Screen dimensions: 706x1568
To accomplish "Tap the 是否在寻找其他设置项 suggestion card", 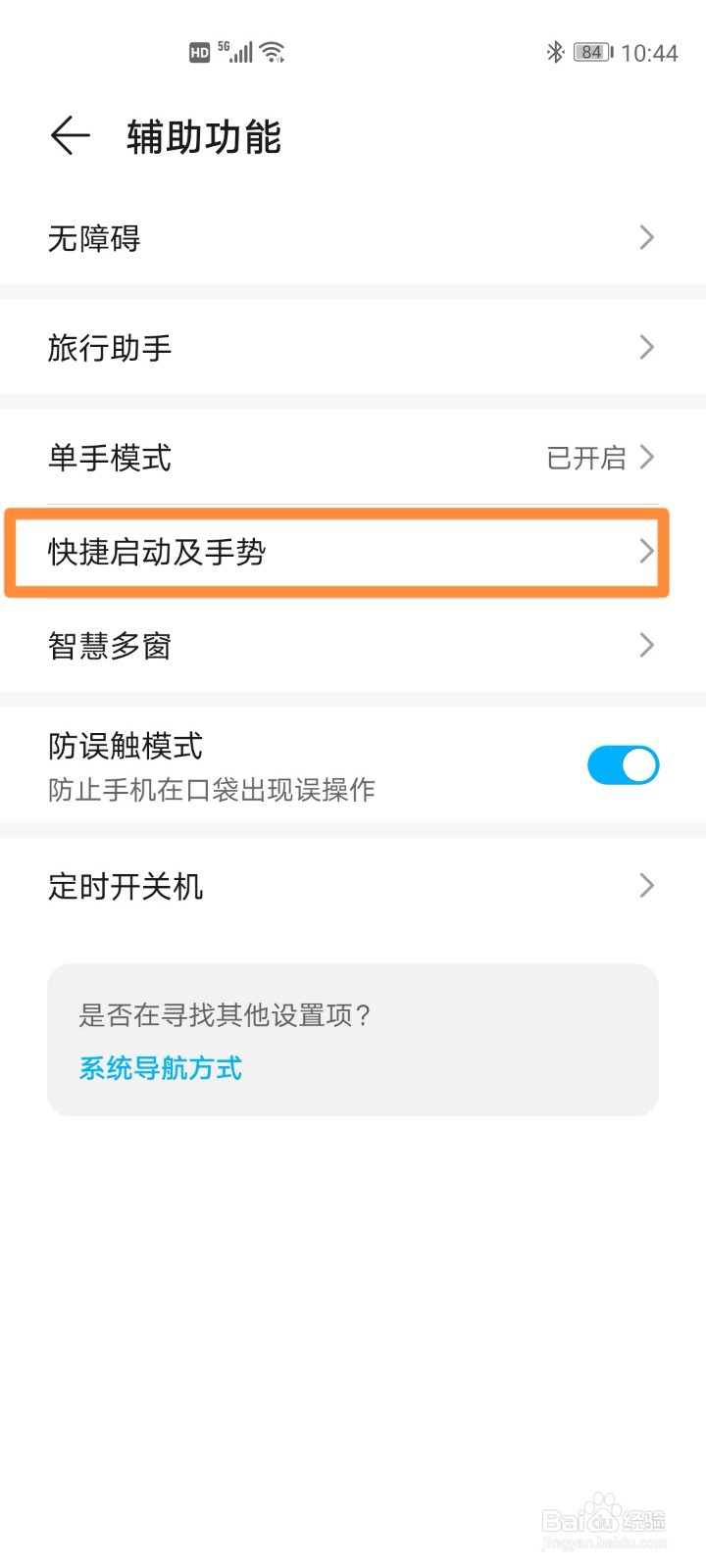I will point(353,1040).
